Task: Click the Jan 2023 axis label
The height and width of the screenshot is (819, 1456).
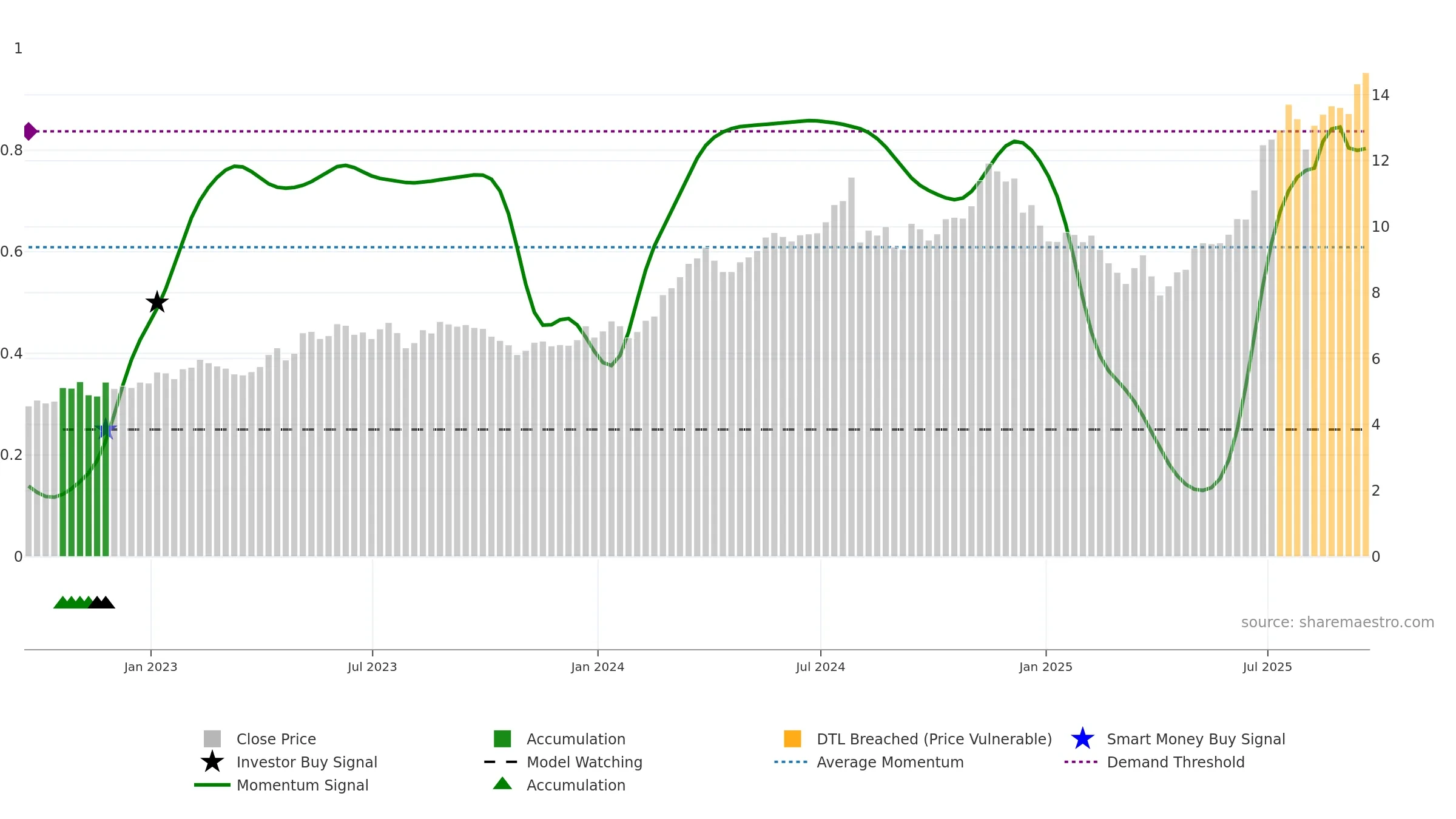Action: click(x=150, y=667)
